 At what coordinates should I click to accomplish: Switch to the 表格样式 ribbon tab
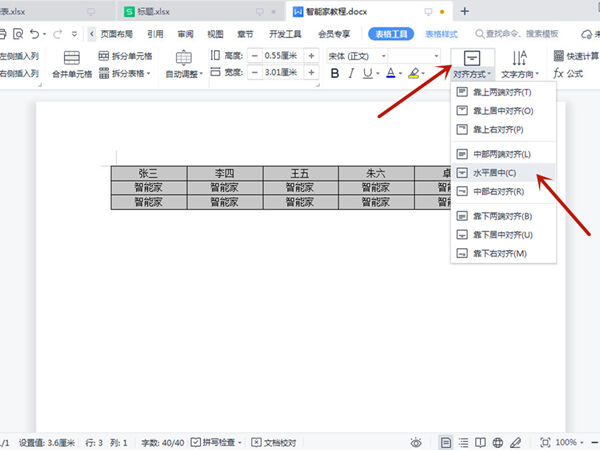443,33
